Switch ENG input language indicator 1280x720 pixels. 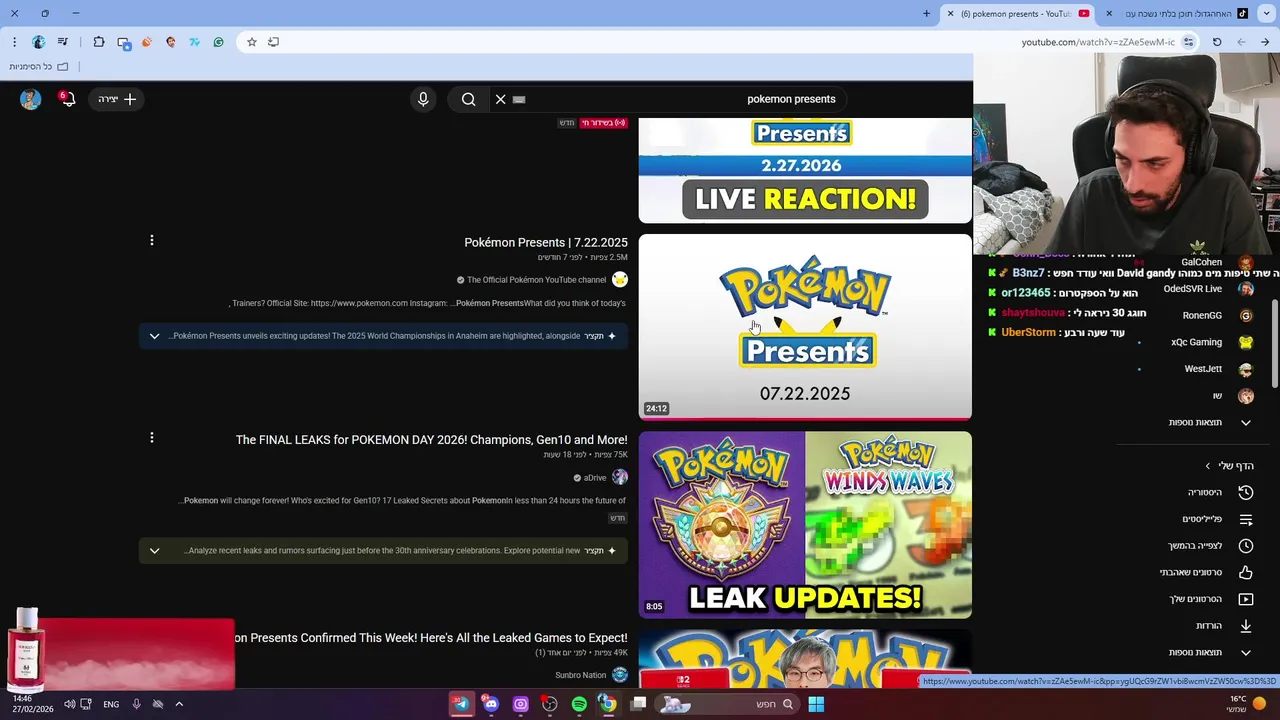point(111,704)
